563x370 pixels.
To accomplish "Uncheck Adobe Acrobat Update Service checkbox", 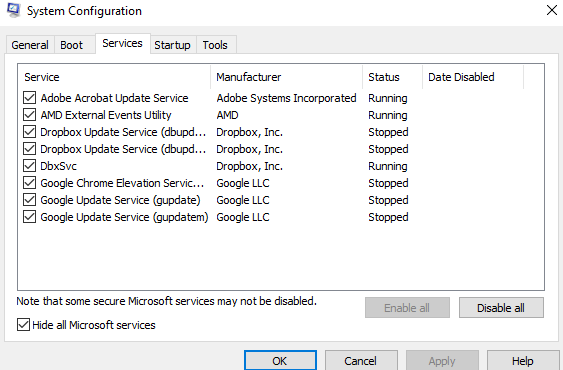I will coord(29,98).
